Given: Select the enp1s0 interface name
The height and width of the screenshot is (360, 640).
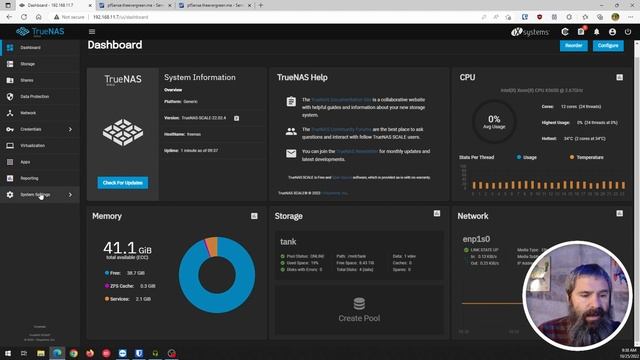Looking at the screenshot, I should pos(476,239).
